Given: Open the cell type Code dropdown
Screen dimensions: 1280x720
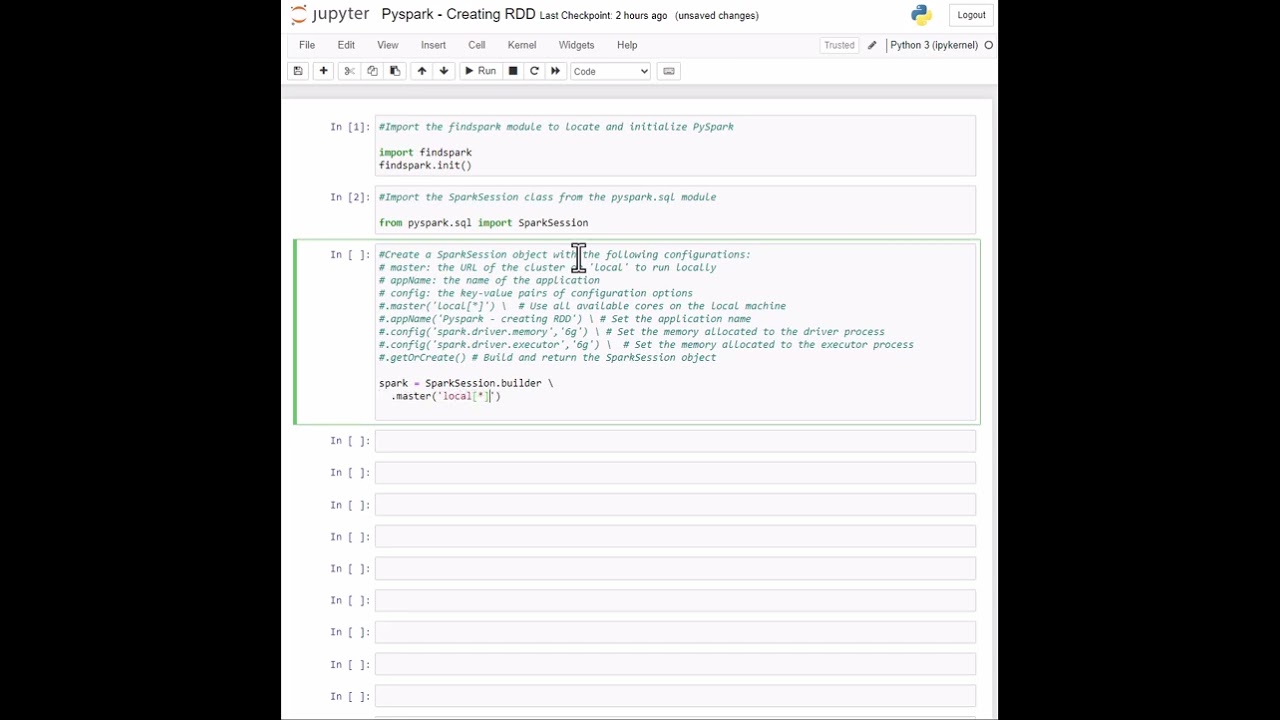Looking at the screenshot, I should click(610, 71).
